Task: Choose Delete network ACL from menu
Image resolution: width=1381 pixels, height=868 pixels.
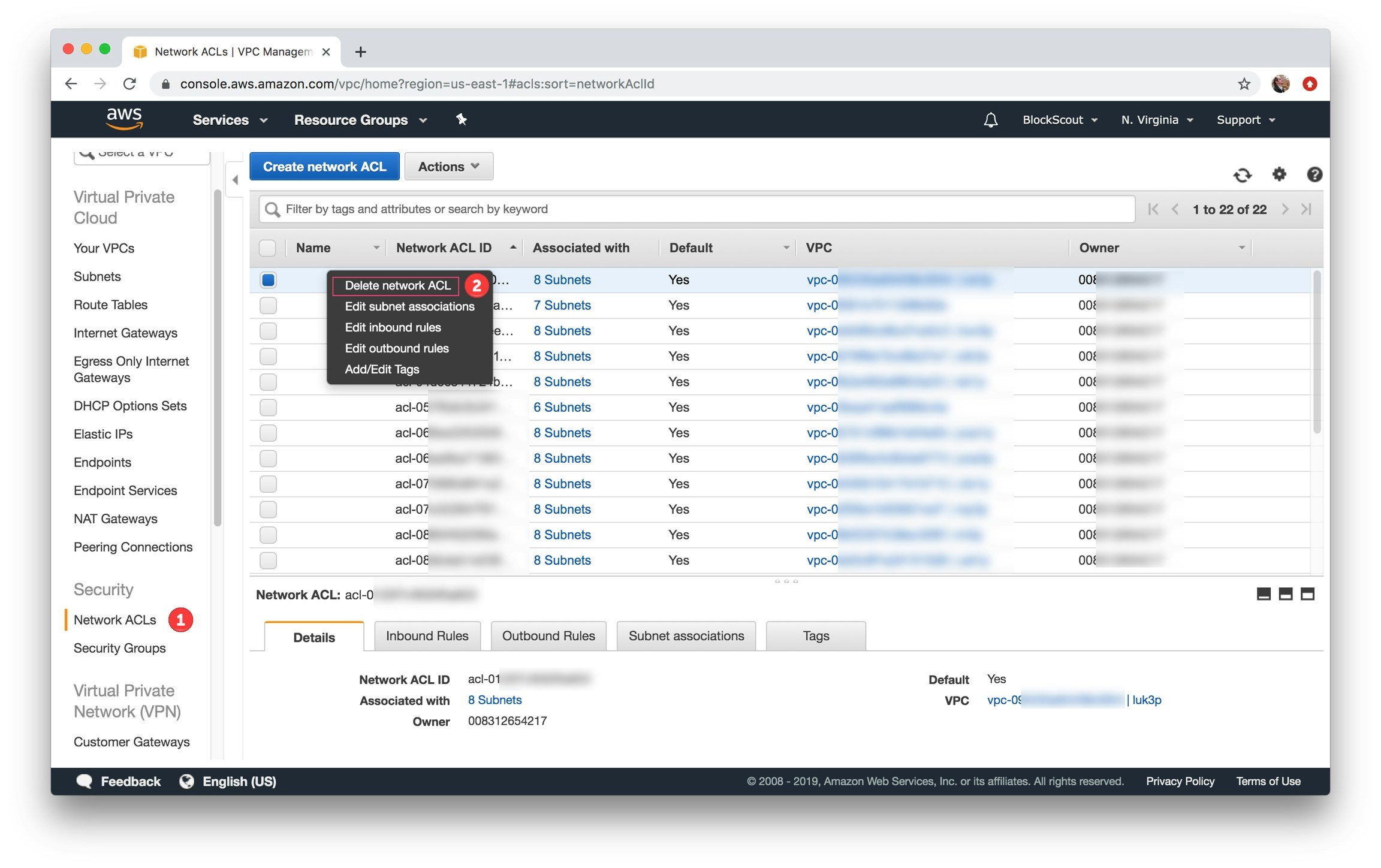Action: [397, 286]
